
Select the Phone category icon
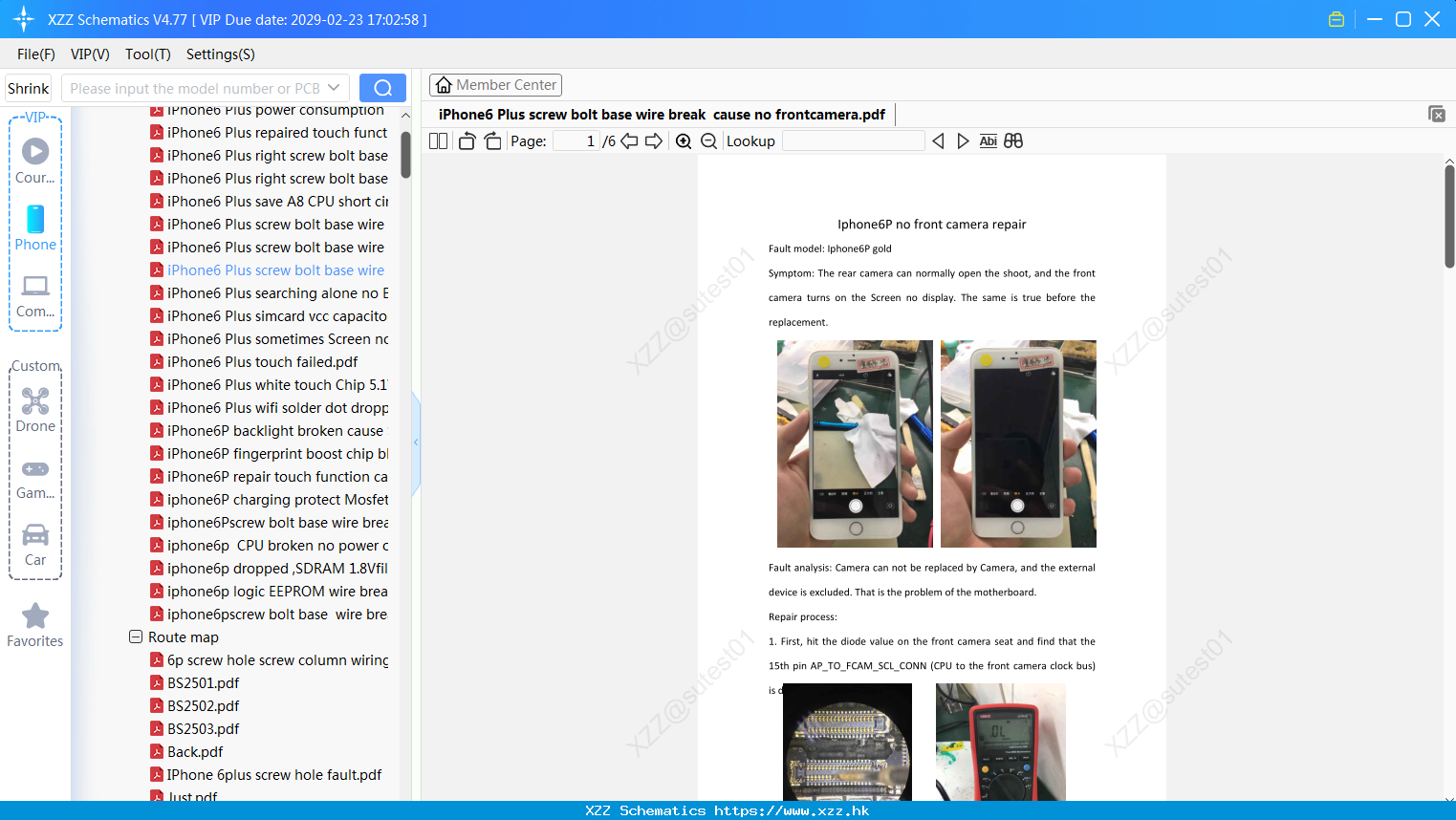pos(35,228)
